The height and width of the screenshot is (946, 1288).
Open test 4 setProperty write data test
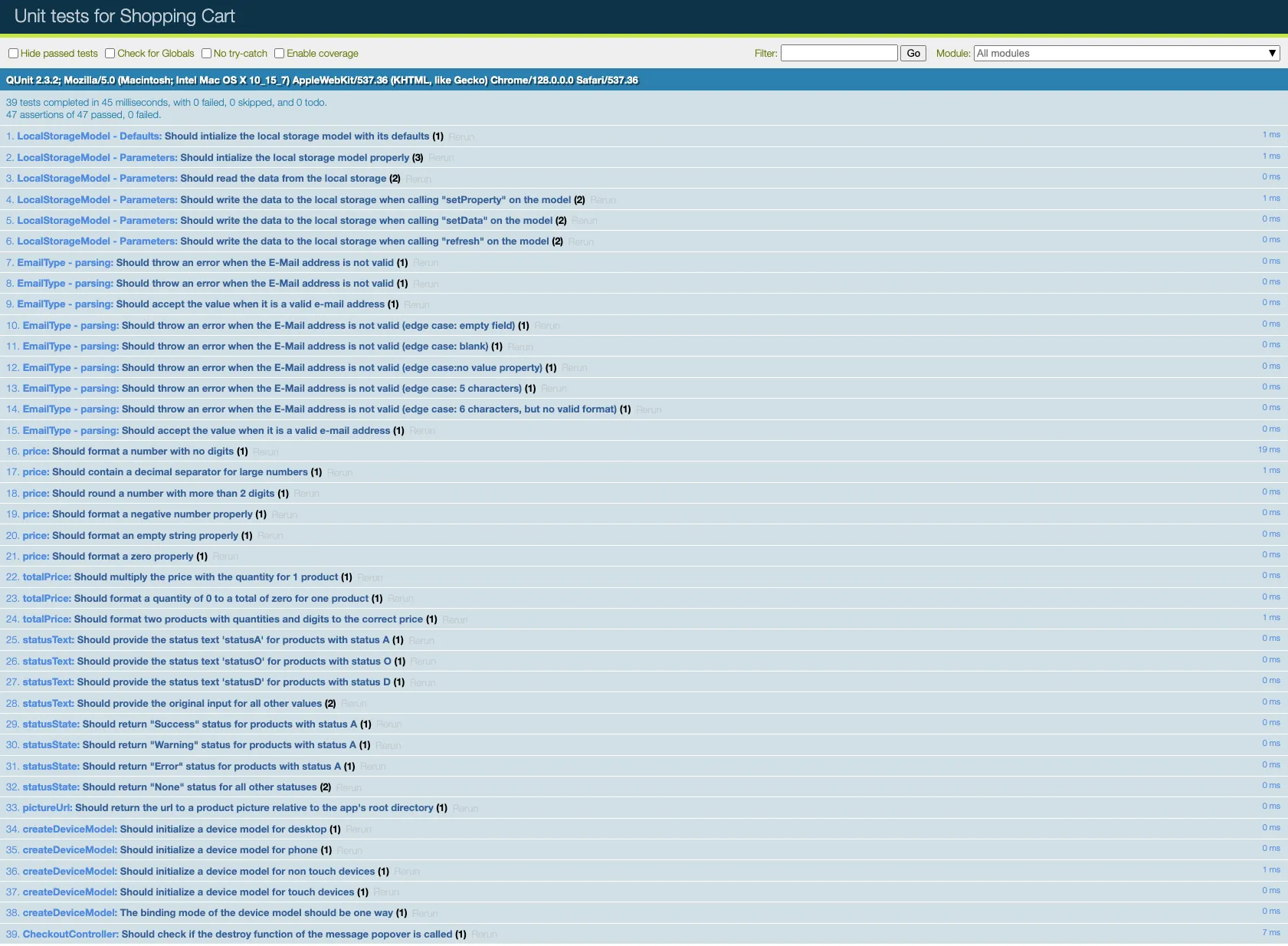point(375,200)
